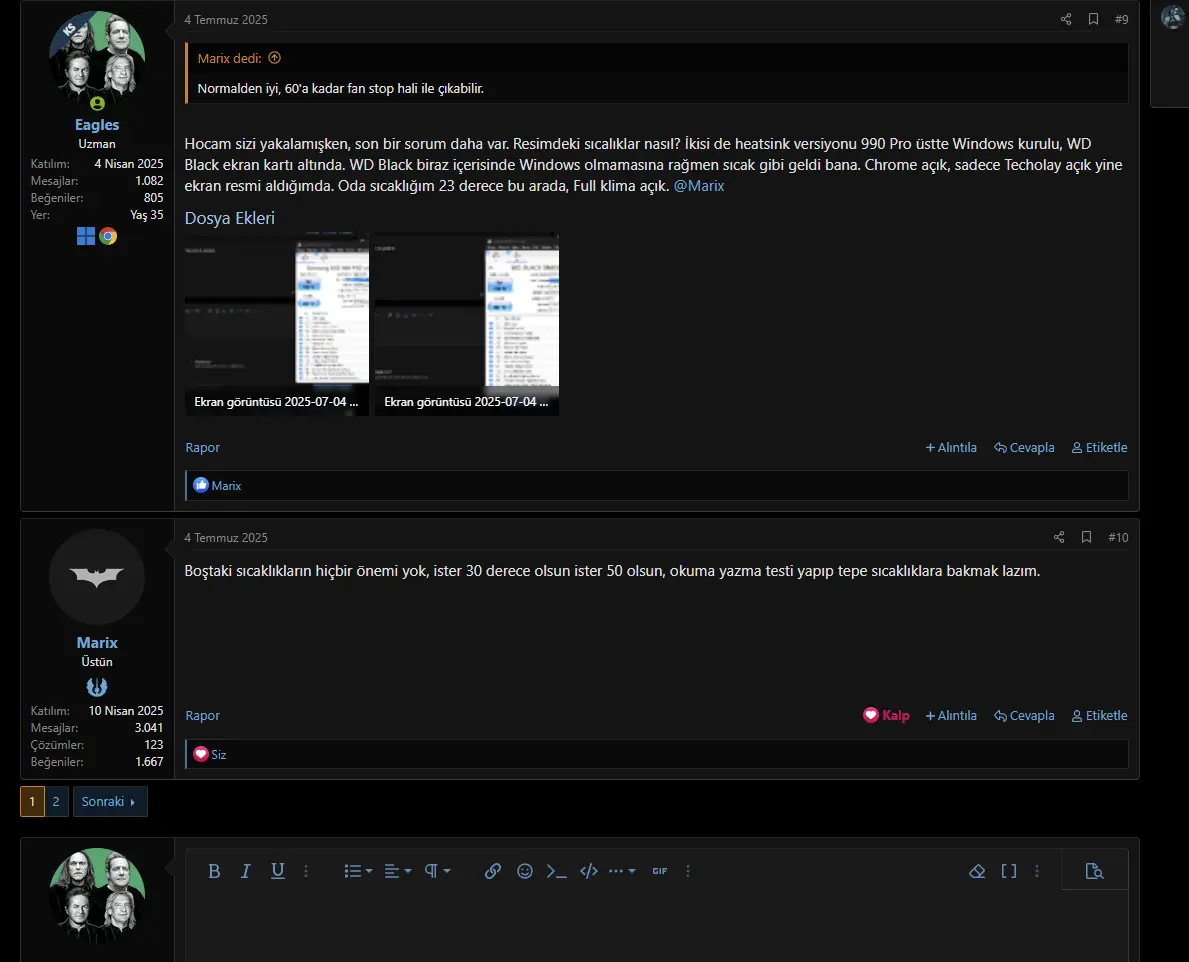1189x962 pixels.
Task: Open permalink #9
Action: 1122,19
